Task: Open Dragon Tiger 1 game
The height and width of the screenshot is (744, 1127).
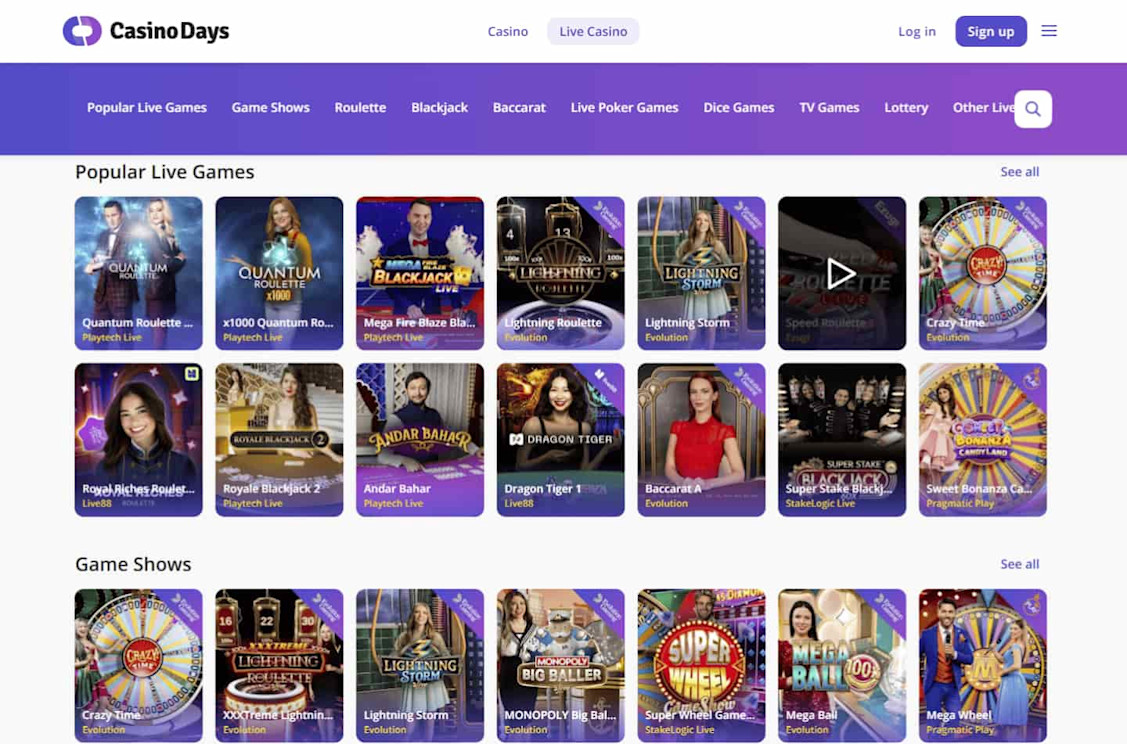Action: [x=561, y=440]
